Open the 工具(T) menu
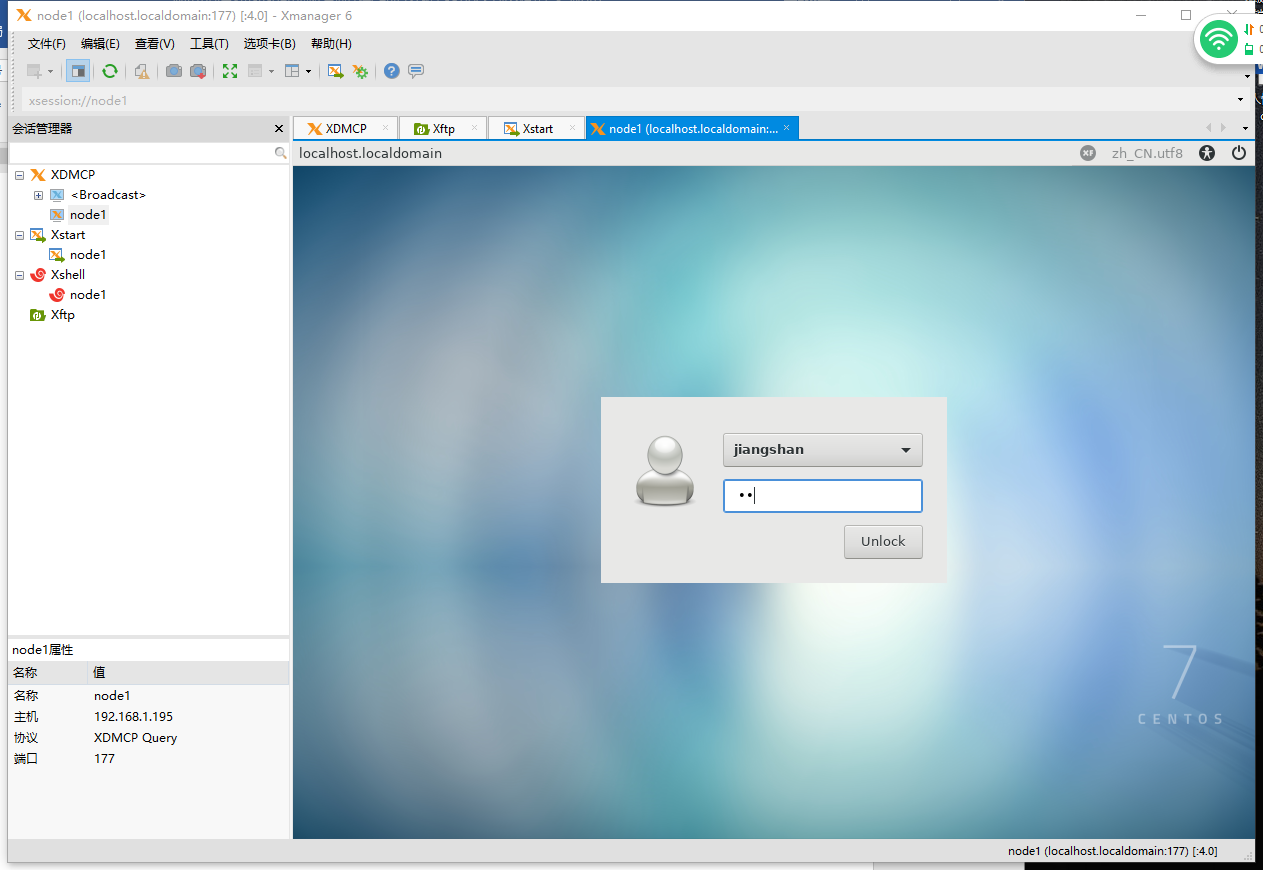This screenshot has width=1263, height=870. click(x=209, y=44)
